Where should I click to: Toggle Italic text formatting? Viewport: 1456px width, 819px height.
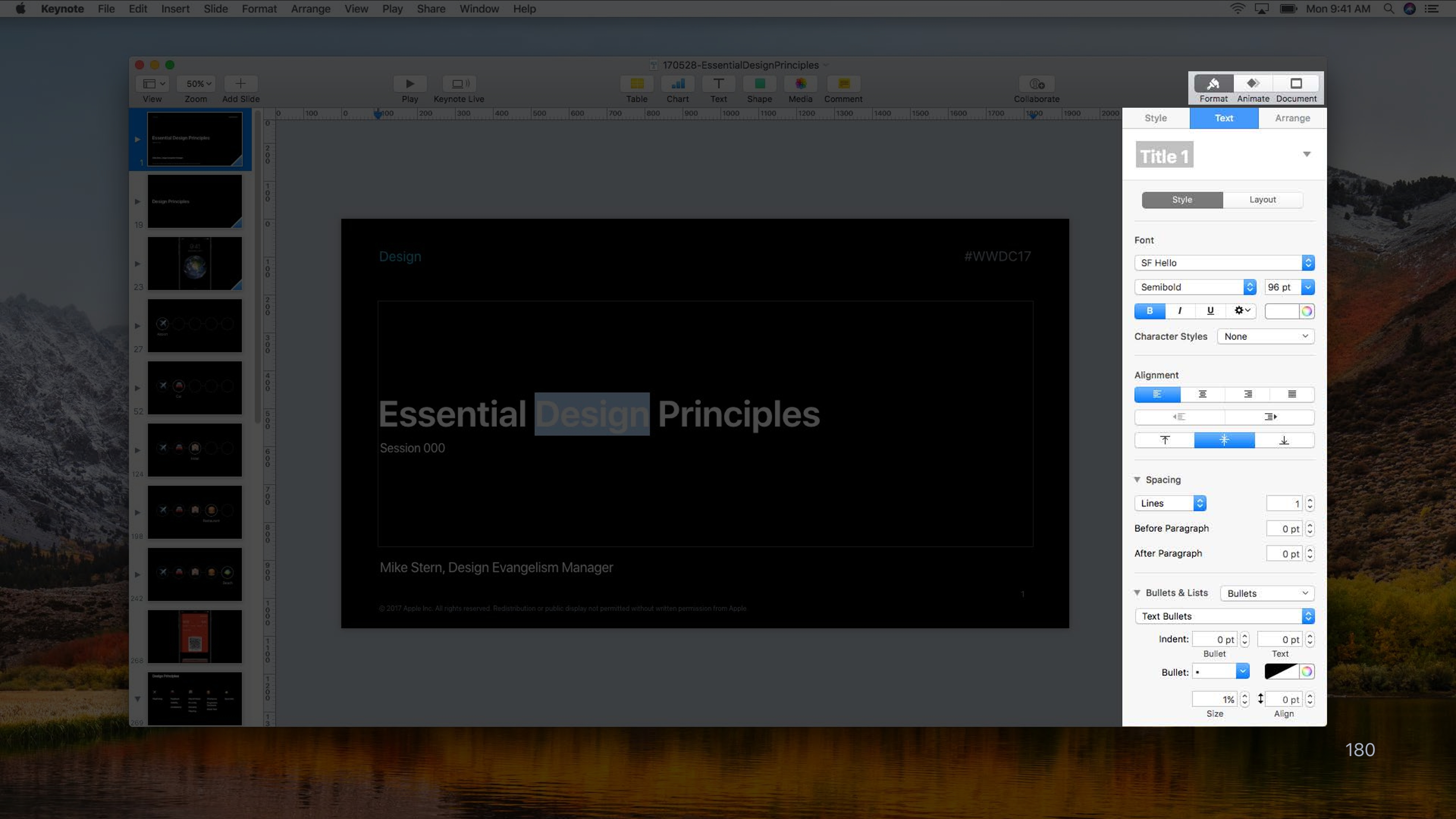[x=1180, y=311]
